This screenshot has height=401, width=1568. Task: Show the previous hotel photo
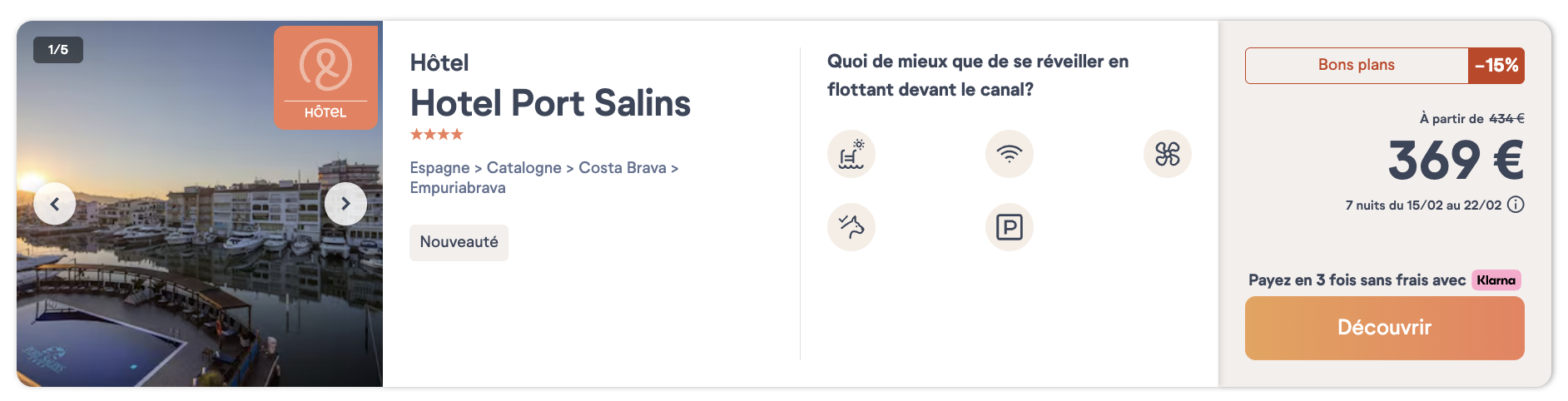click(55, 204)
